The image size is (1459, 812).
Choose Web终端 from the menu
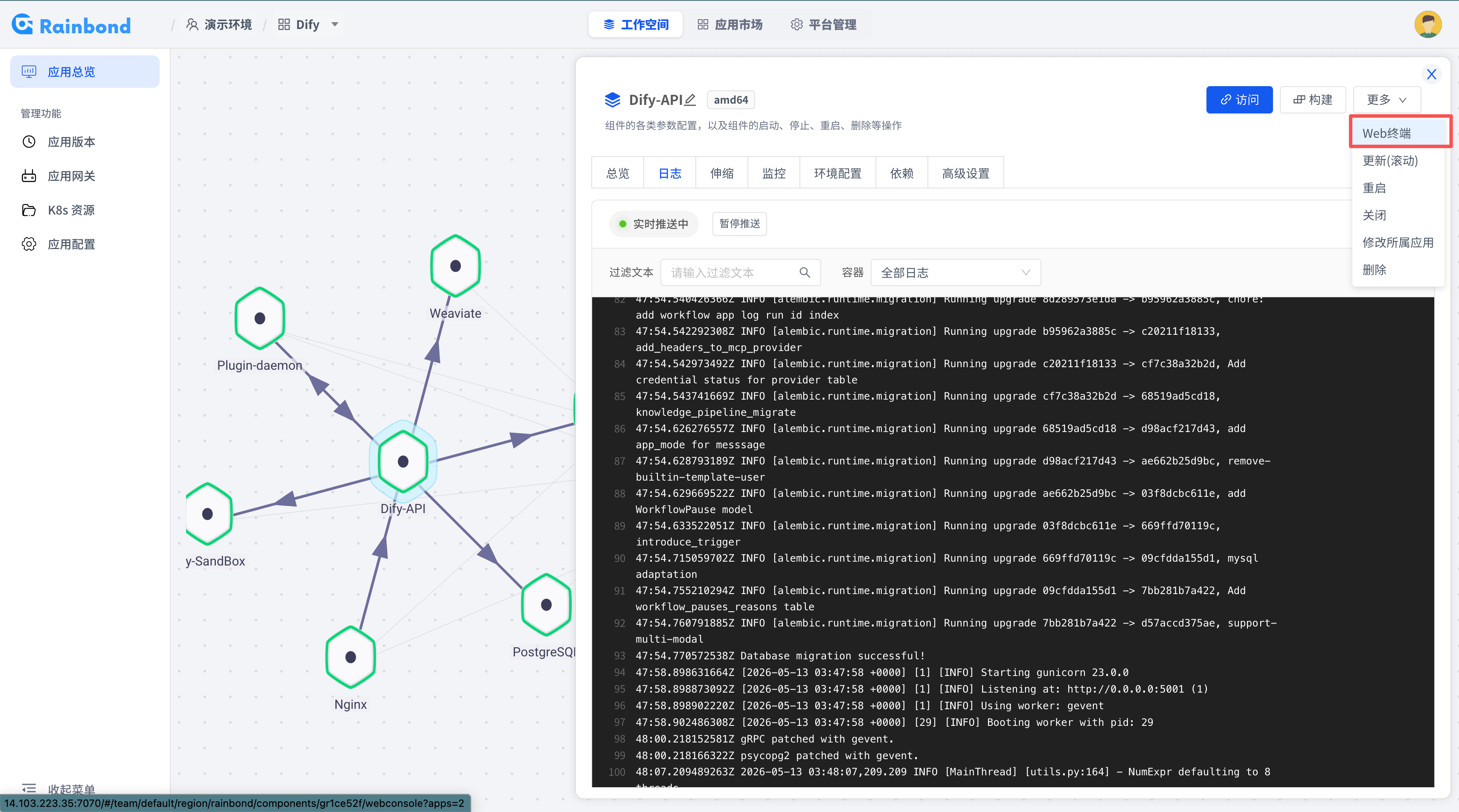(x=1399, y=133)
